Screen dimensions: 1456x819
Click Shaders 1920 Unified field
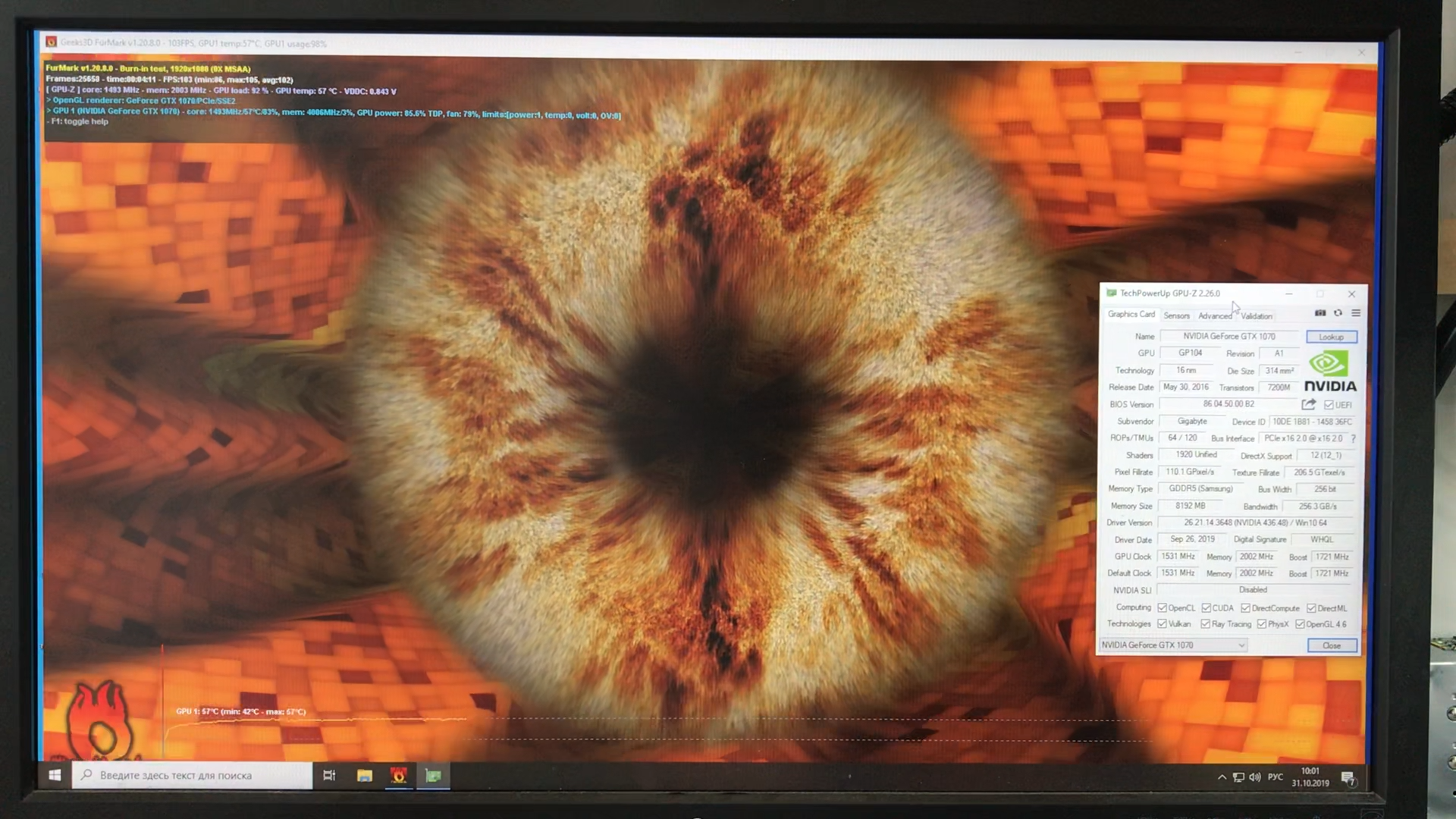tap(1196, 455)
